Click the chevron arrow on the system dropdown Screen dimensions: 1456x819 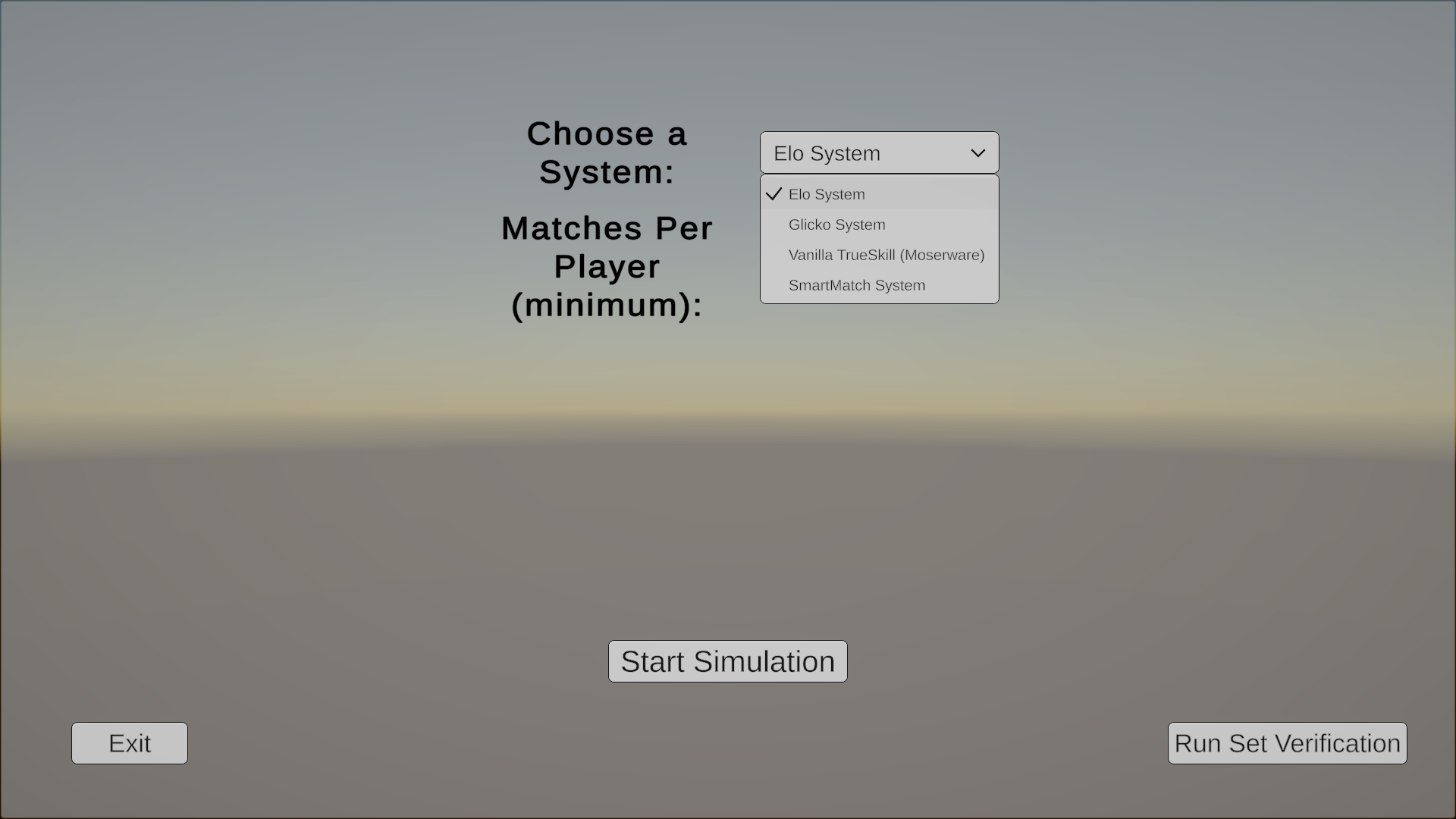point(977,153)
